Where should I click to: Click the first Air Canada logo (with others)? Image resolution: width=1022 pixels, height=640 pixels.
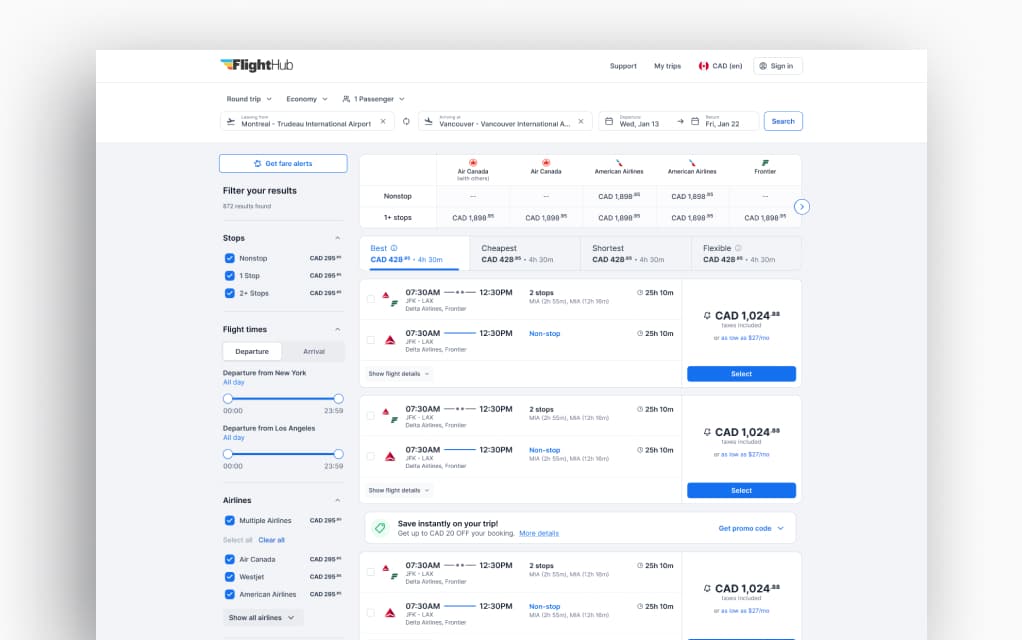[x=473, y=163]
